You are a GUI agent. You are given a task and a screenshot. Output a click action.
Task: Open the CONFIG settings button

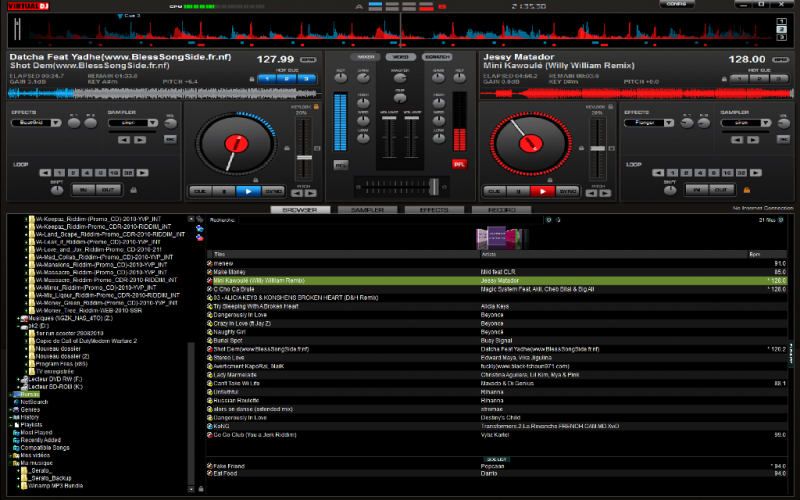pyautogui.click(x=677, y=4)
